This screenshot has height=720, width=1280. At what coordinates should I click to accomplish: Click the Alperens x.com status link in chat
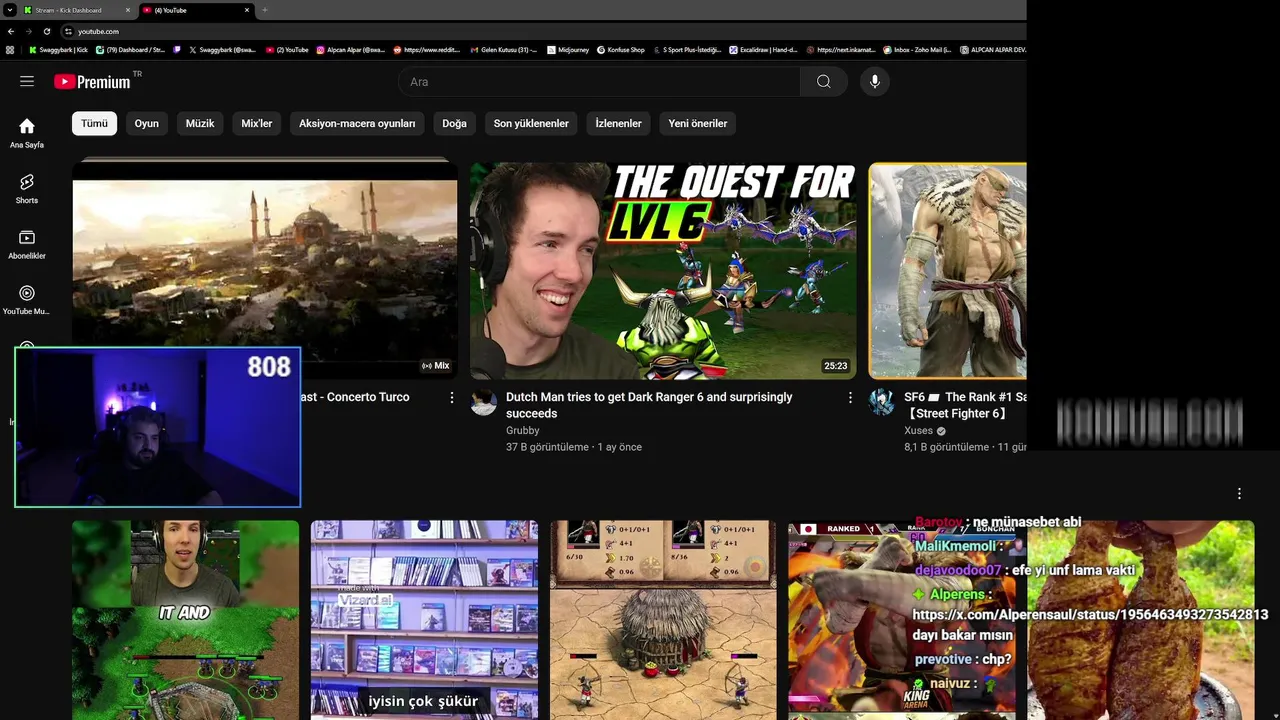[1090, 615]
